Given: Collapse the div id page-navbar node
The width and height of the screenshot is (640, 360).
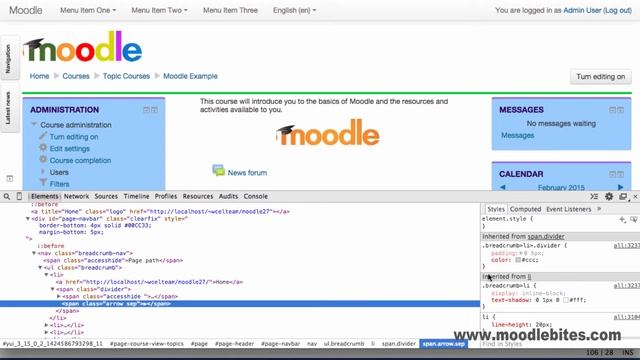Looking at the screenshot, I should point(28,219).
